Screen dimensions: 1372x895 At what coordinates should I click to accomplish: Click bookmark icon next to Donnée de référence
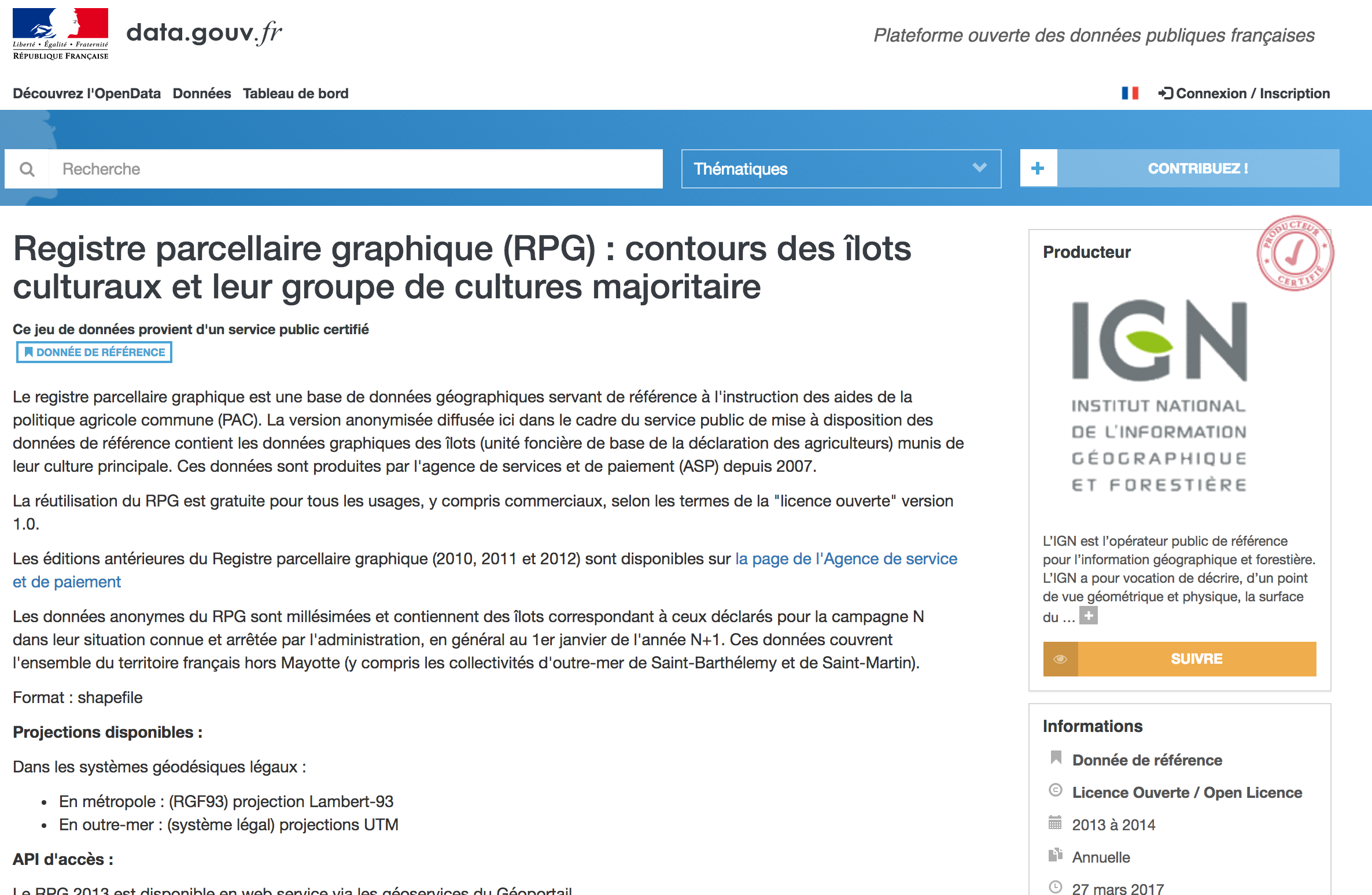point(1056,758)
